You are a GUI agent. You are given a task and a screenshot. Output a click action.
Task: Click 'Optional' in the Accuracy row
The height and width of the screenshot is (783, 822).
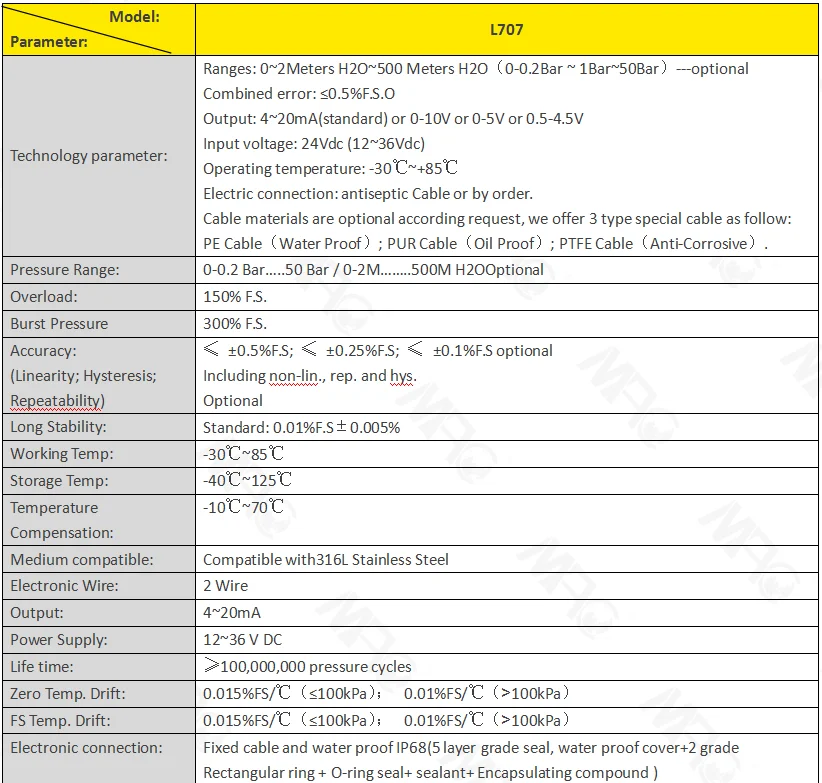point(232,401)
